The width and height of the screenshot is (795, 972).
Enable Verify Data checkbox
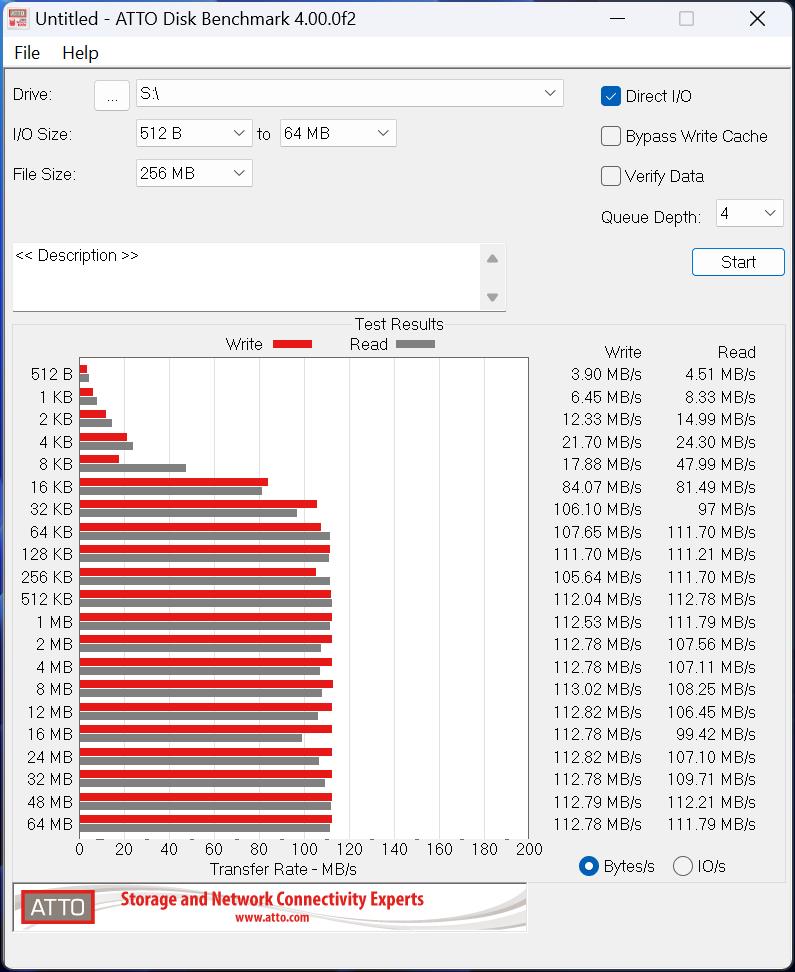(611, 176)
